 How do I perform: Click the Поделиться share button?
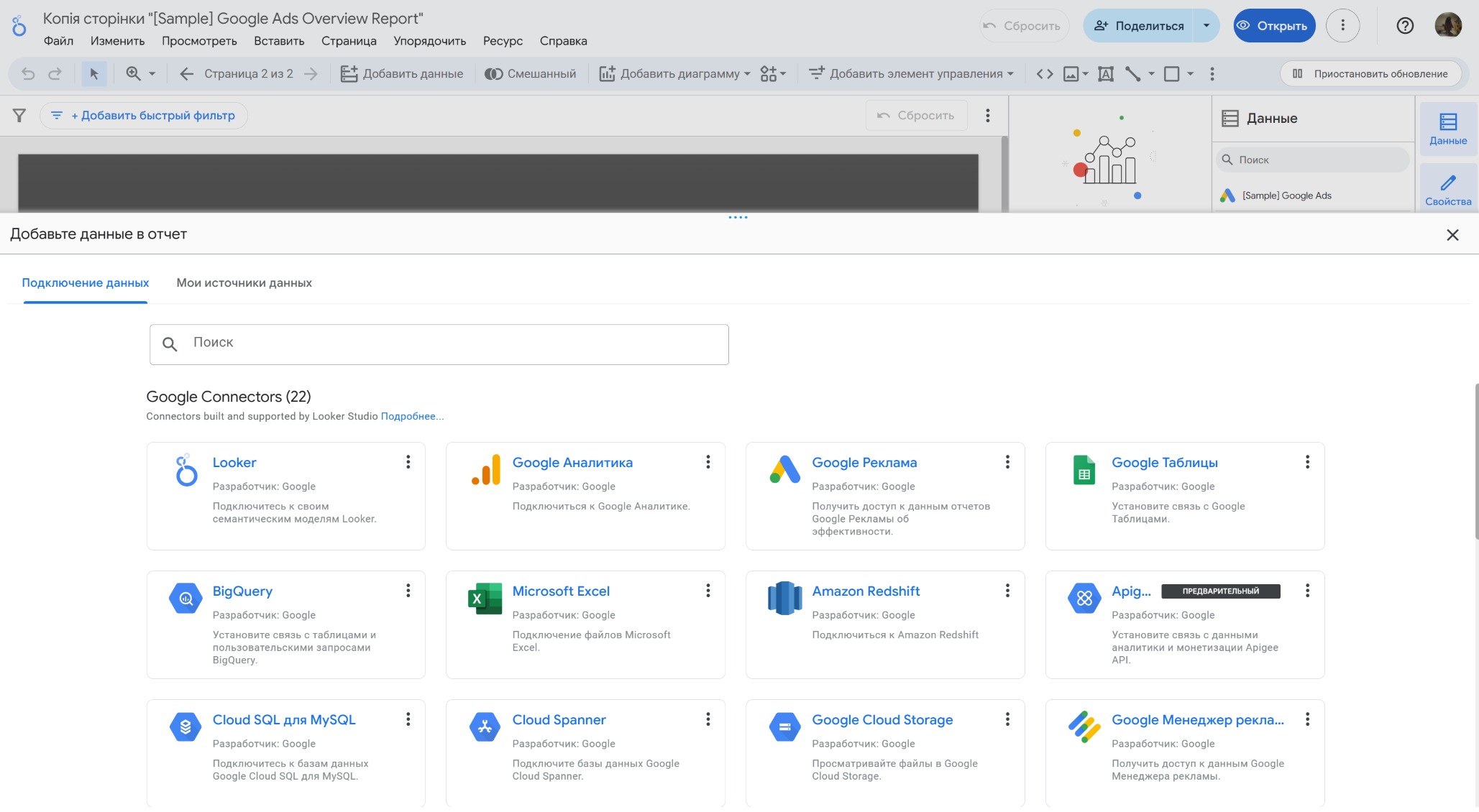(1139, 26)
